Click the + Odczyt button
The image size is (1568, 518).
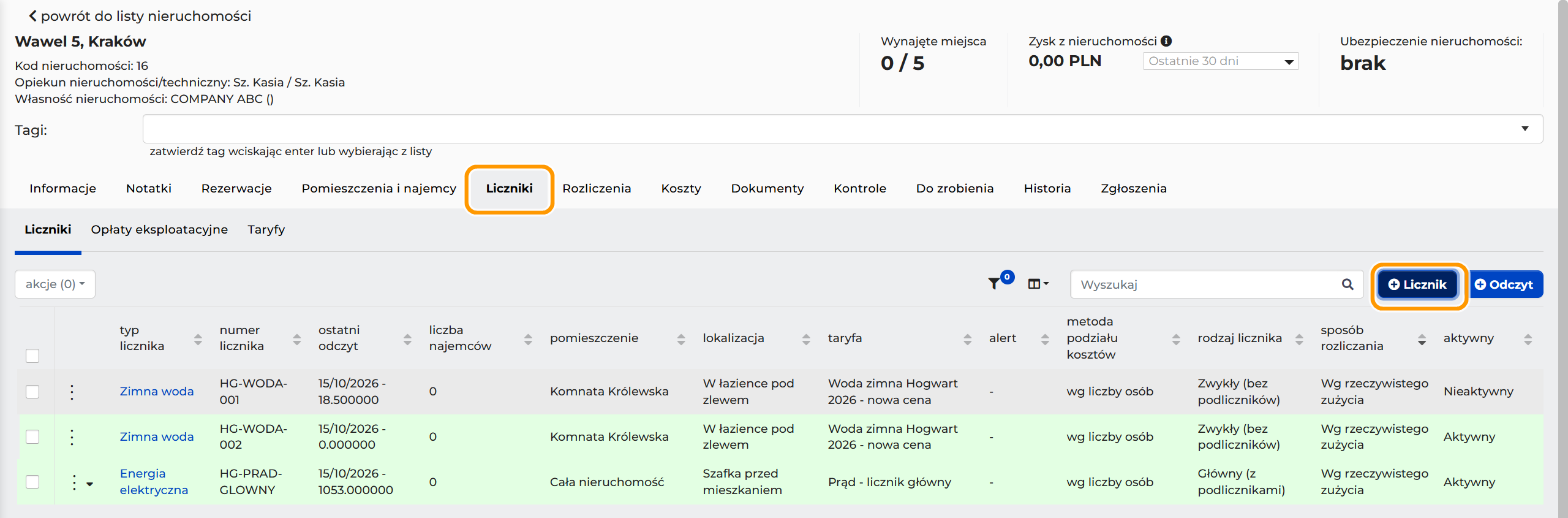coord(1504,285)
